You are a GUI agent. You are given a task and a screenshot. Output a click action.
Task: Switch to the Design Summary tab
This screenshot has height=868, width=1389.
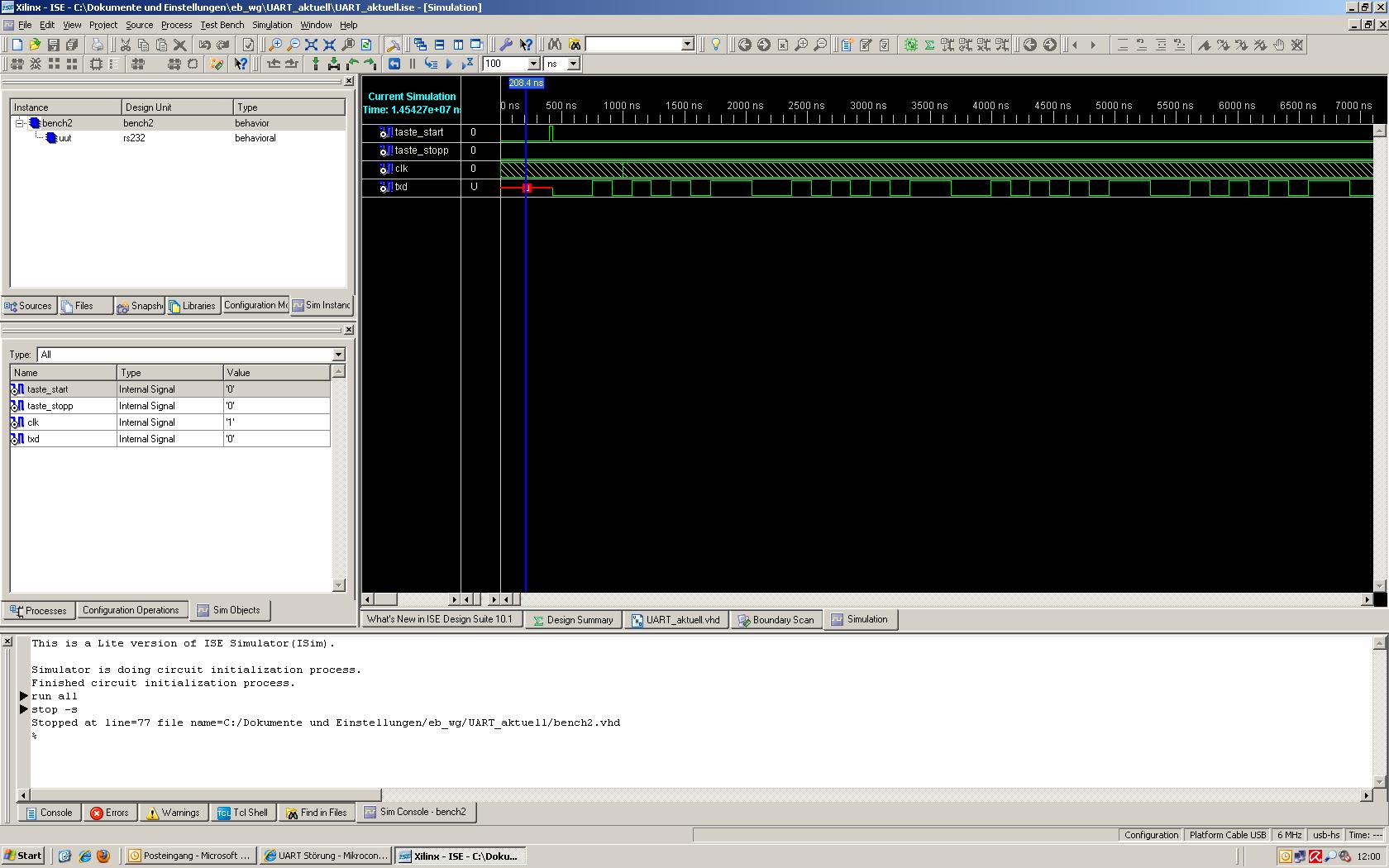(x=573, y=620)
